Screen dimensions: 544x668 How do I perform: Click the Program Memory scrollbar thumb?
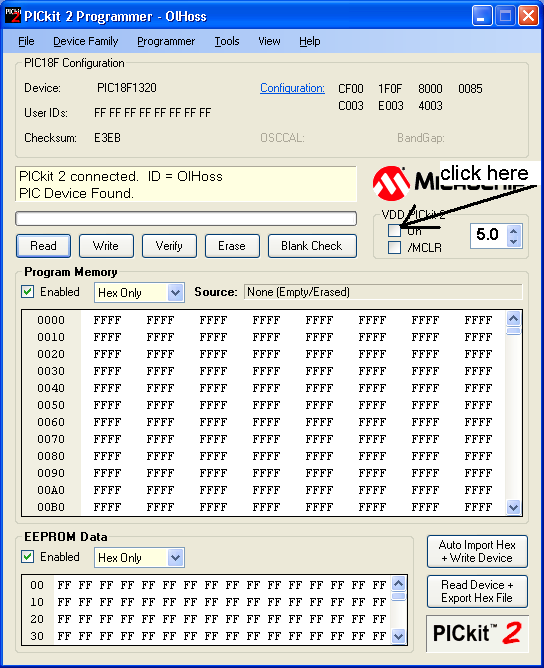514,331
